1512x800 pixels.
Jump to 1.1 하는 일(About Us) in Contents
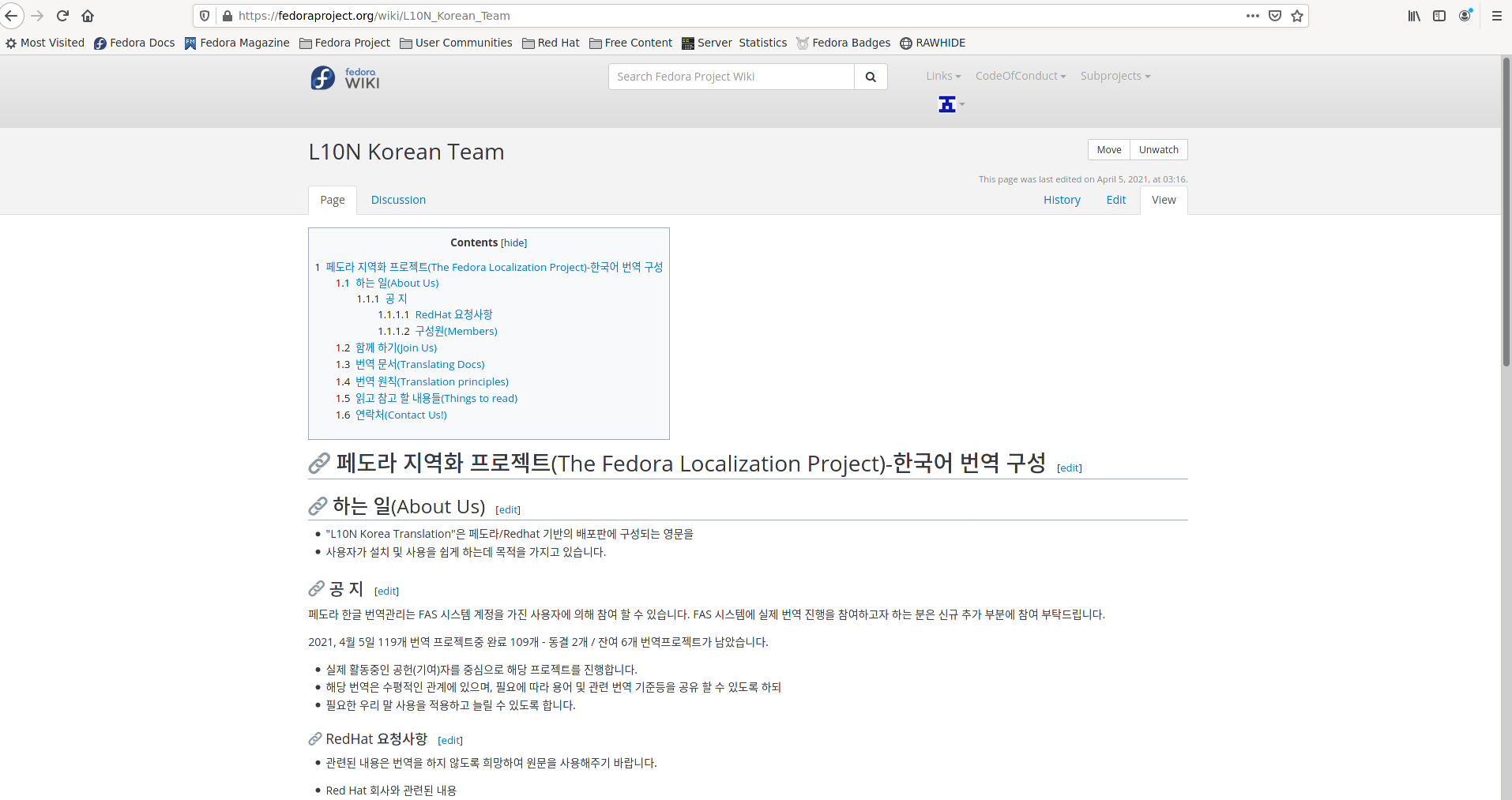tap(387, 283)
